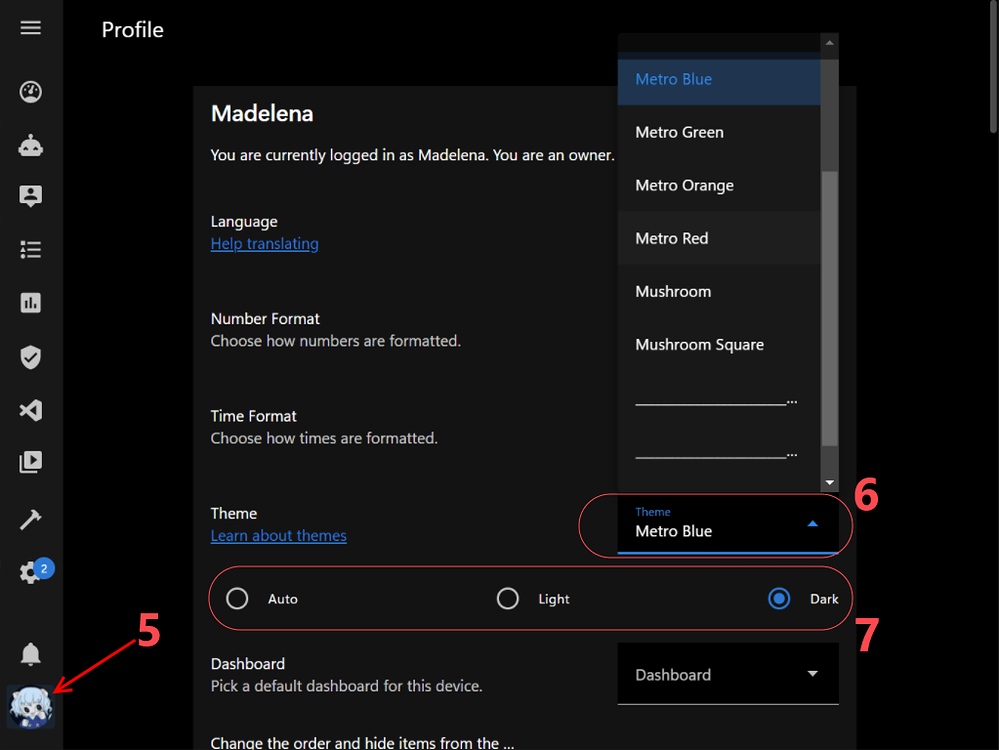Image resolution: width=999 pixels, height=750 pixels.
Task: Click the robot icon in the sidebar
Action: pyautogui.click(x=31, y=146)
